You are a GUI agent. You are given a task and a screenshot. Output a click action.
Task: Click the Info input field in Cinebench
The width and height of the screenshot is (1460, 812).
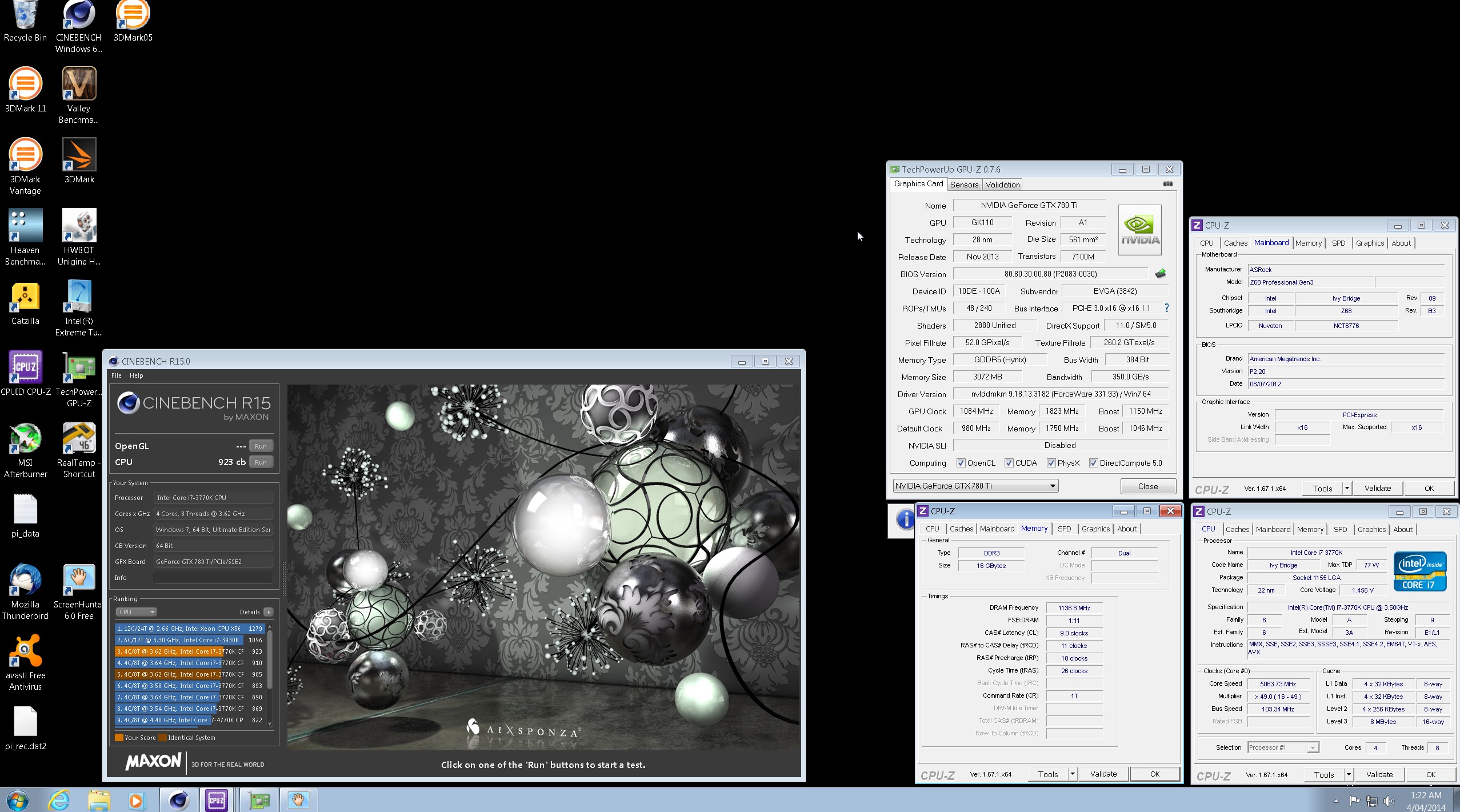213,578
